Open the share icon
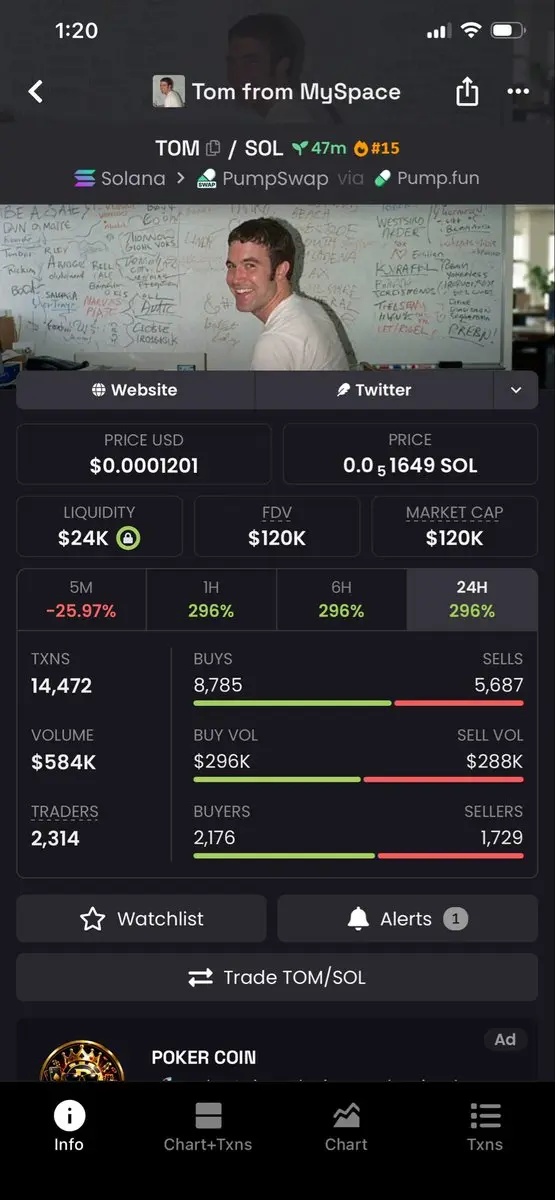Image resolution: width=555 pixels, height=1200 pixels. (x=467, y=92)
